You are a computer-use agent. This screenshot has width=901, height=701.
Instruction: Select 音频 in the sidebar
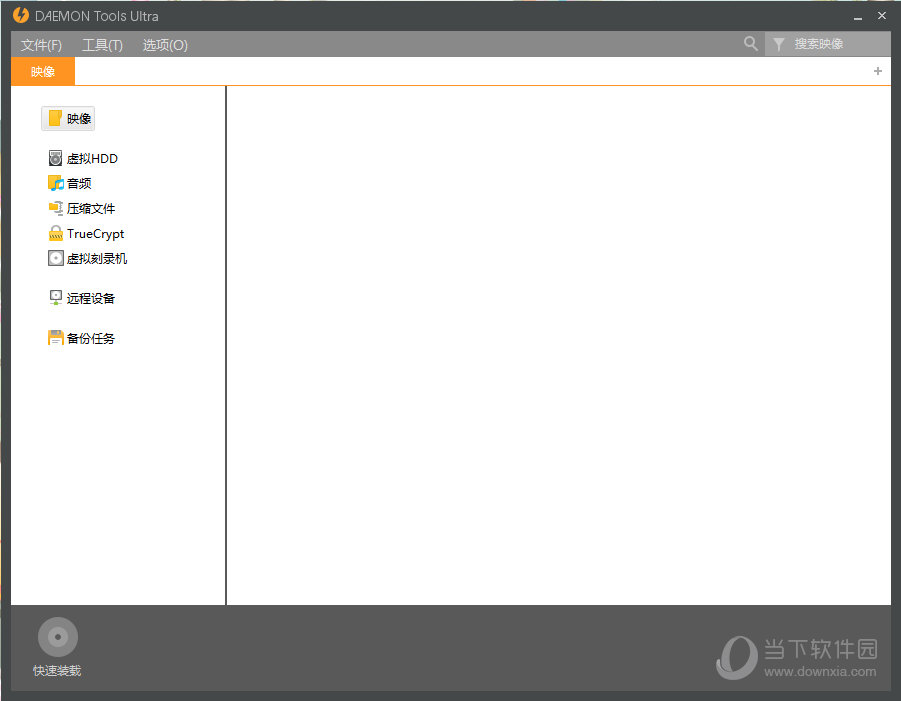point(79,183)
